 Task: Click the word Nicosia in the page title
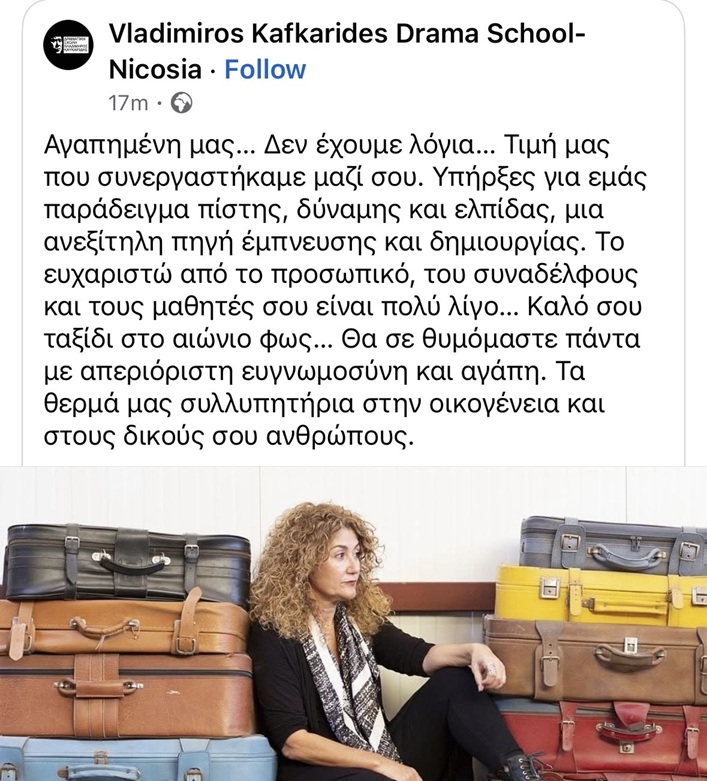(155, 69)
